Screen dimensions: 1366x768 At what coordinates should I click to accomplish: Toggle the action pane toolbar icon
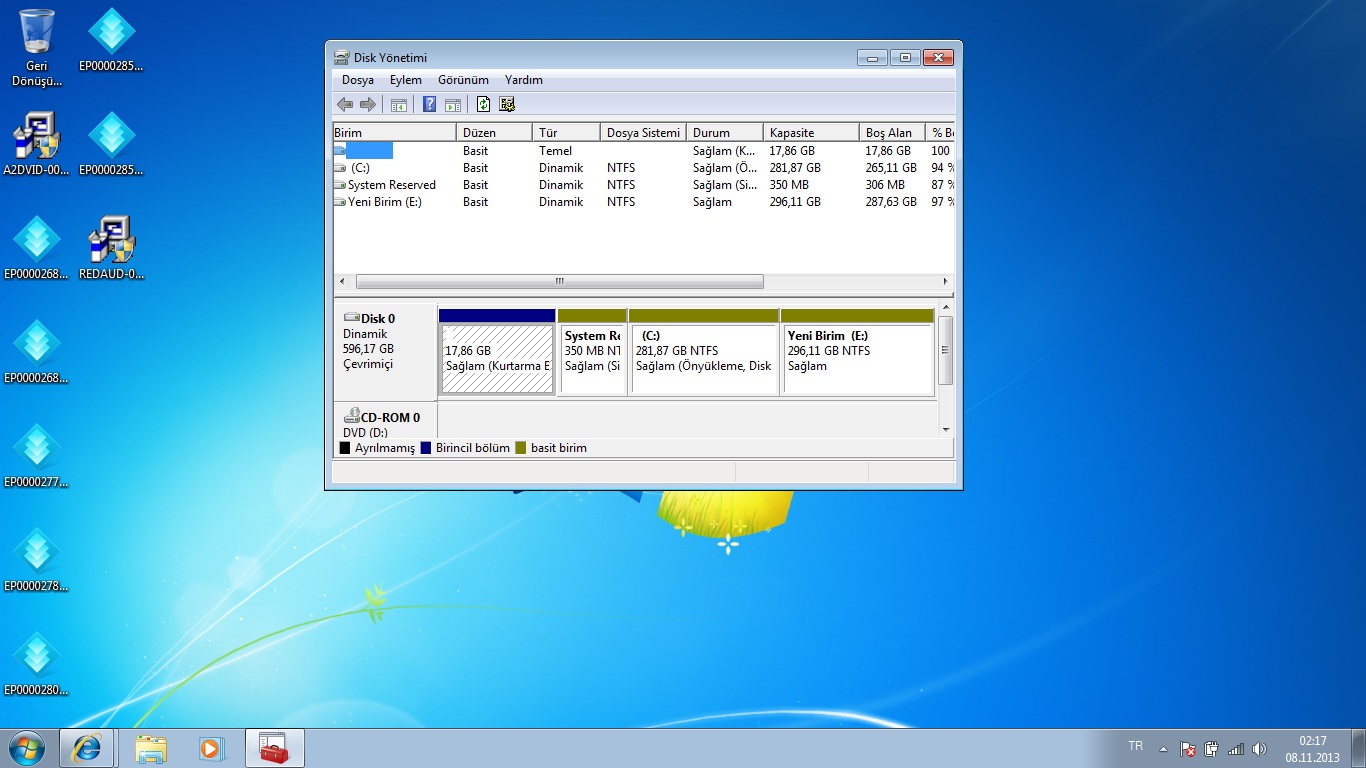(453, 104)
